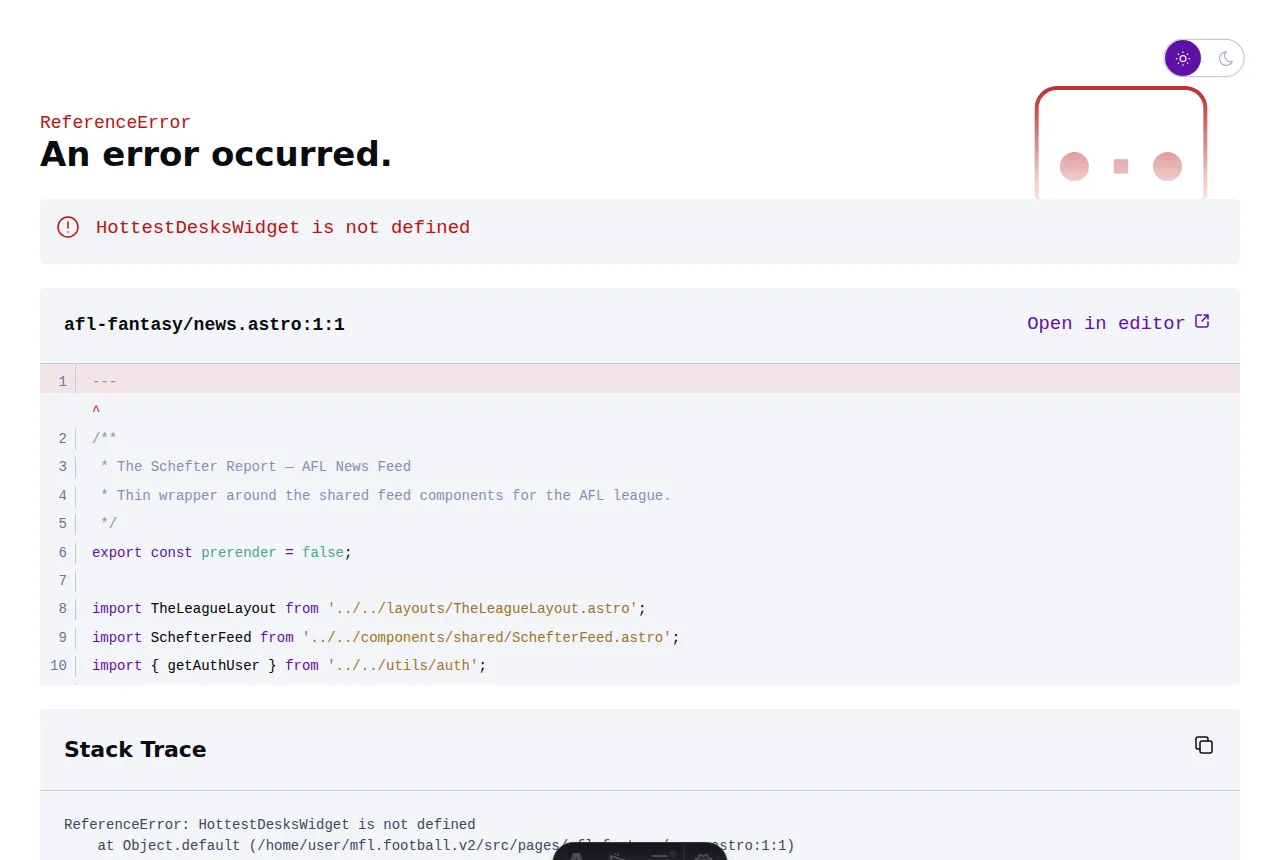Select the sun light-theme icon
The width and height of the screenshot is (1280, 860).
pyautogui.click(x=1183, y=58)
